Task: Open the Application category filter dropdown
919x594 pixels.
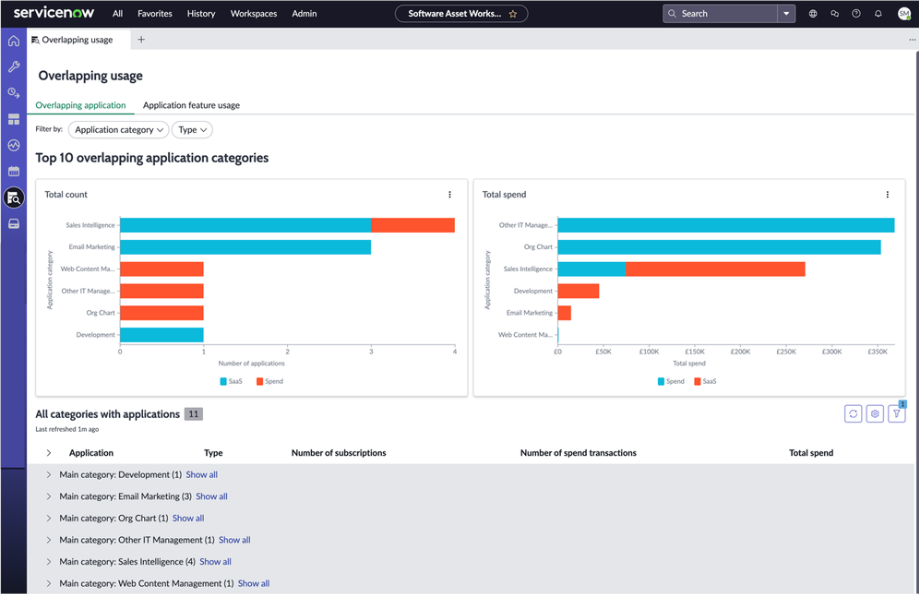Action: [x=118, y=130]
